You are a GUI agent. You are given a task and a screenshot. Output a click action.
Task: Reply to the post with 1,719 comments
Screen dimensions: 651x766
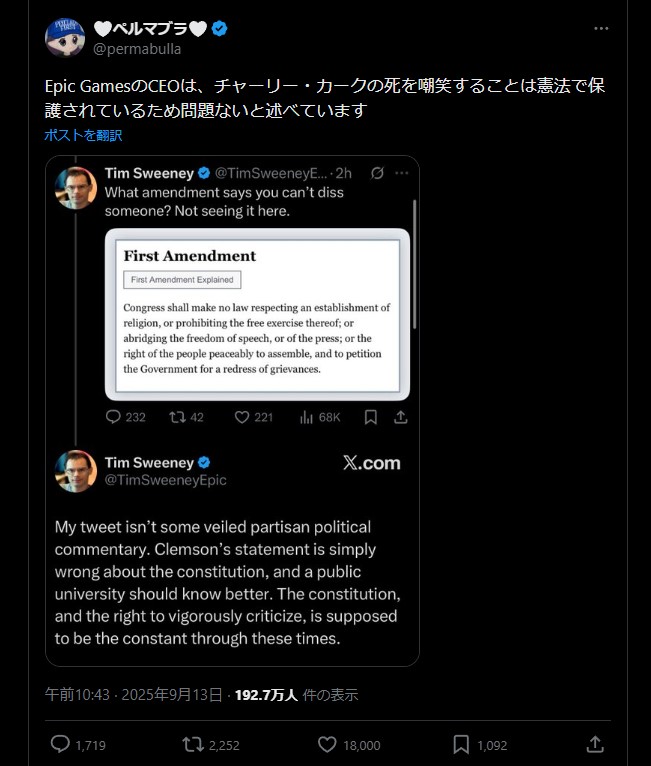tap(61, 744)
